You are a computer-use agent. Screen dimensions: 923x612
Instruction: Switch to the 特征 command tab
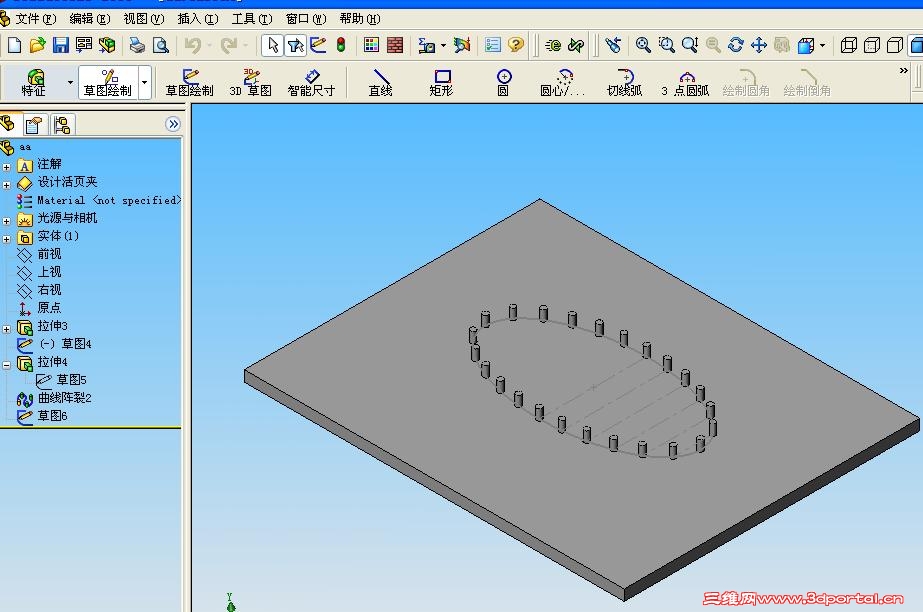click(34, 82)
